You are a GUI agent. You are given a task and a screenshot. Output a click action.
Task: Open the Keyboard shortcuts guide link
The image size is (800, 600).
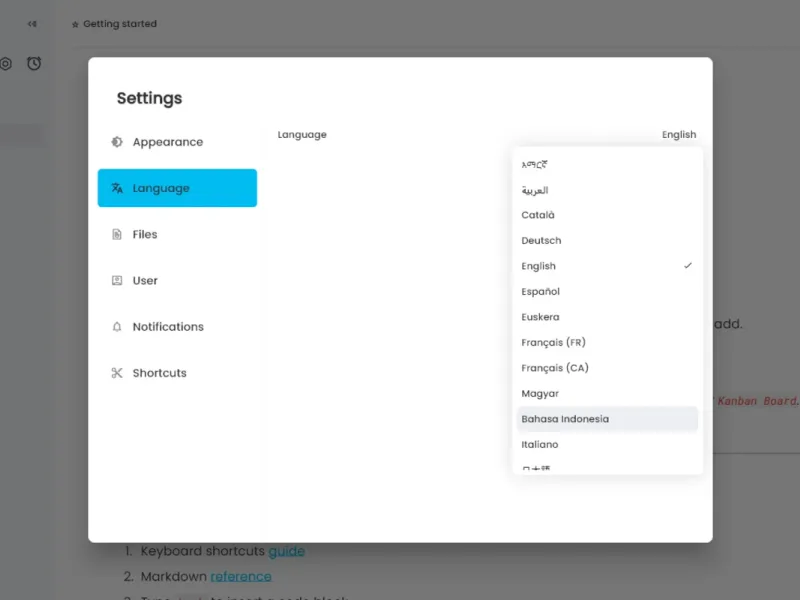coord(286,551)
